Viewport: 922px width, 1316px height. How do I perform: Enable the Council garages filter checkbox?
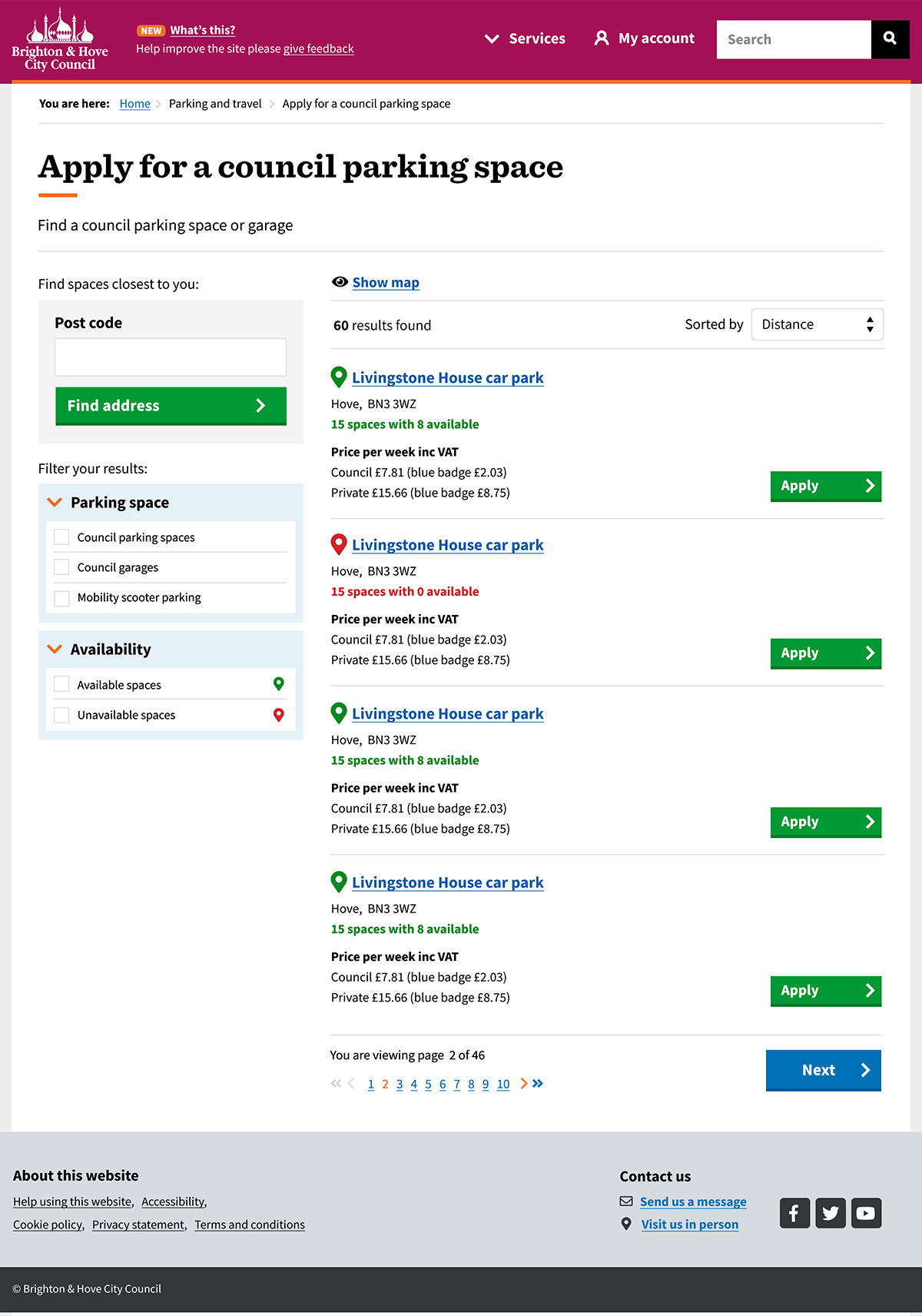(x=62, y=567)
